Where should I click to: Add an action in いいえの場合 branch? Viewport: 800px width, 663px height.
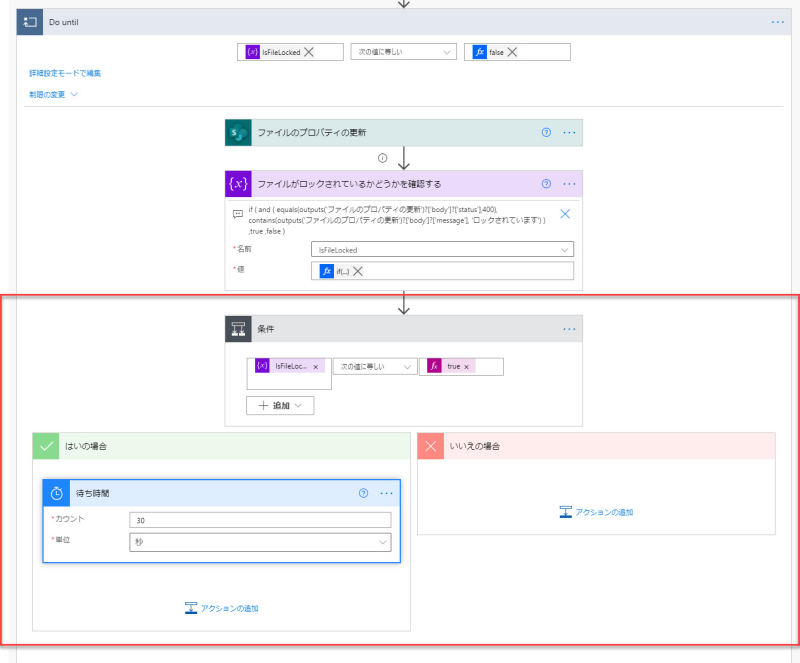click(596, 512)
